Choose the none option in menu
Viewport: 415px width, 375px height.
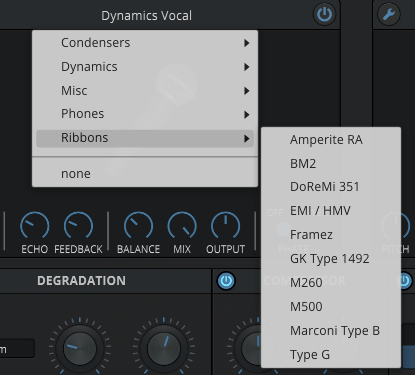[x=145, y=174]
